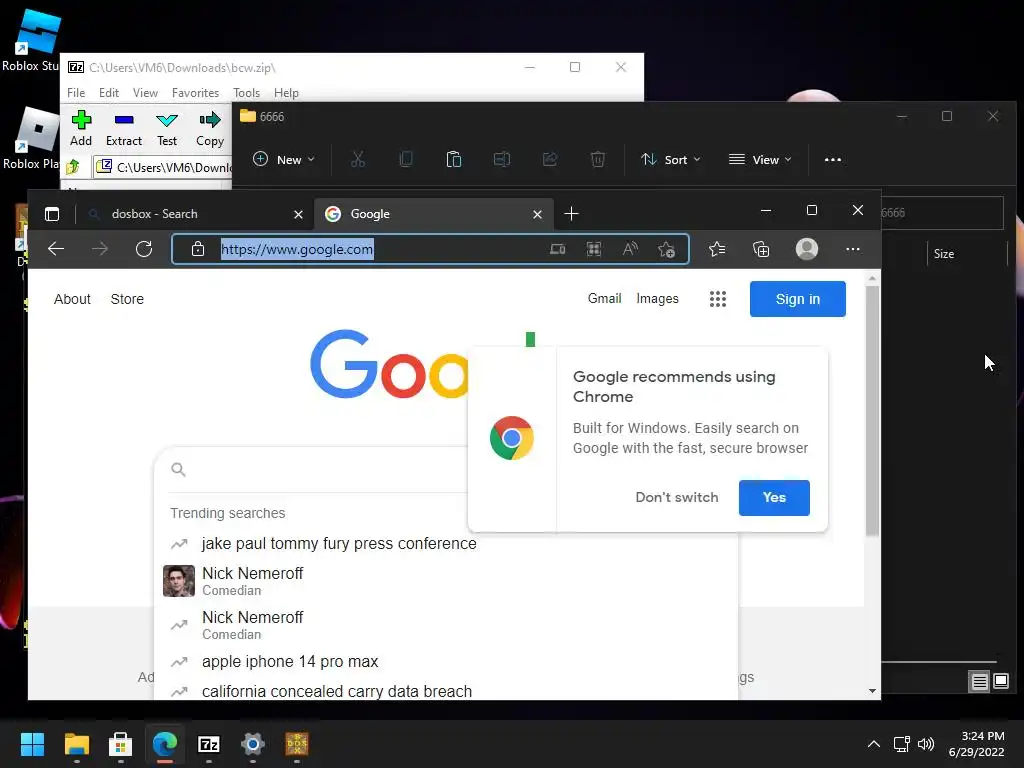Switch to details view in File Explorer
The width and height of the screenshot is (1024, 768).
(979, 682)
